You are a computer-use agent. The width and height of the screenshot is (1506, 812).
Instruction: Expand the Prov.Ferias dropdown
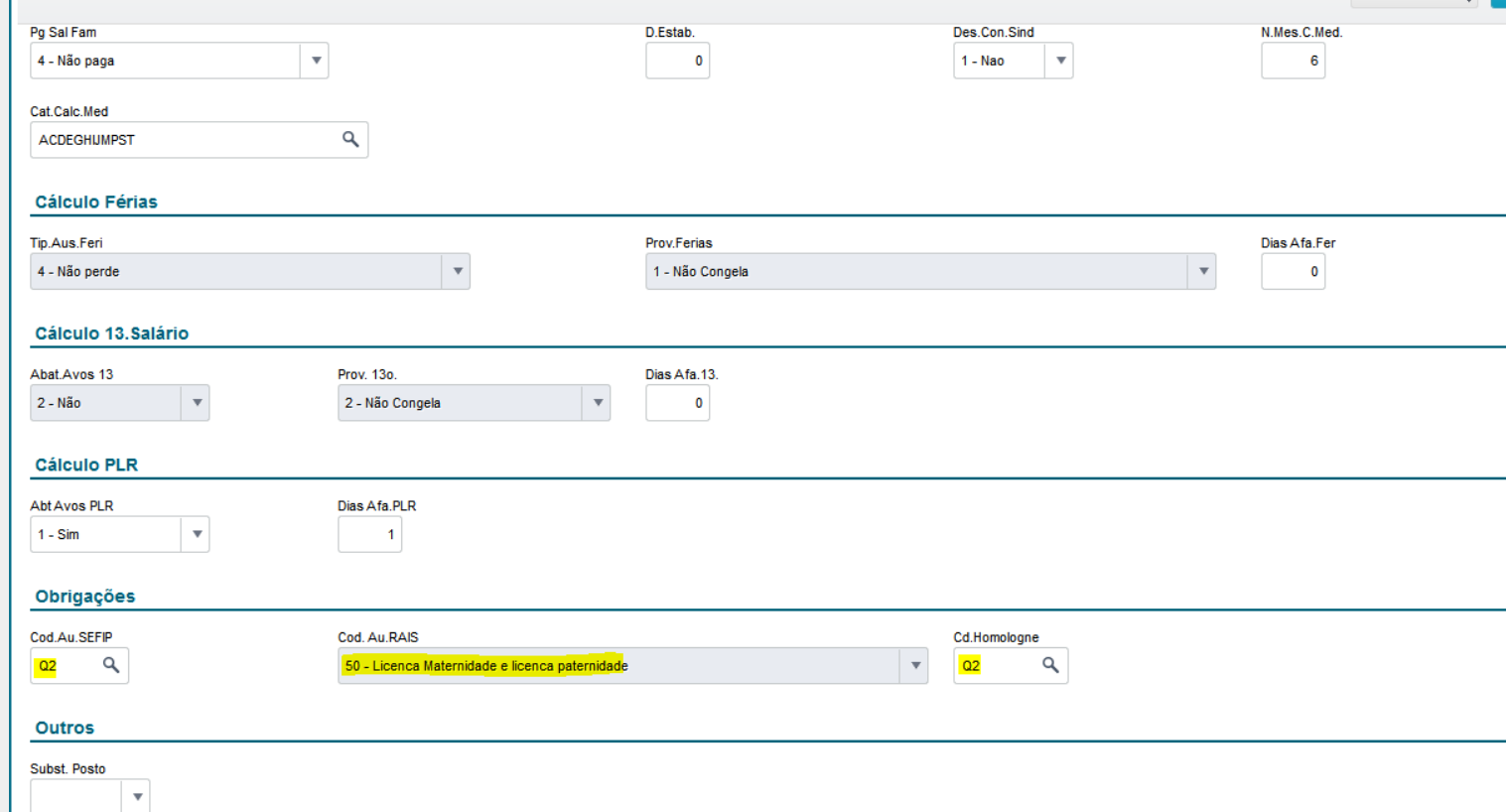click(1203, 271)
